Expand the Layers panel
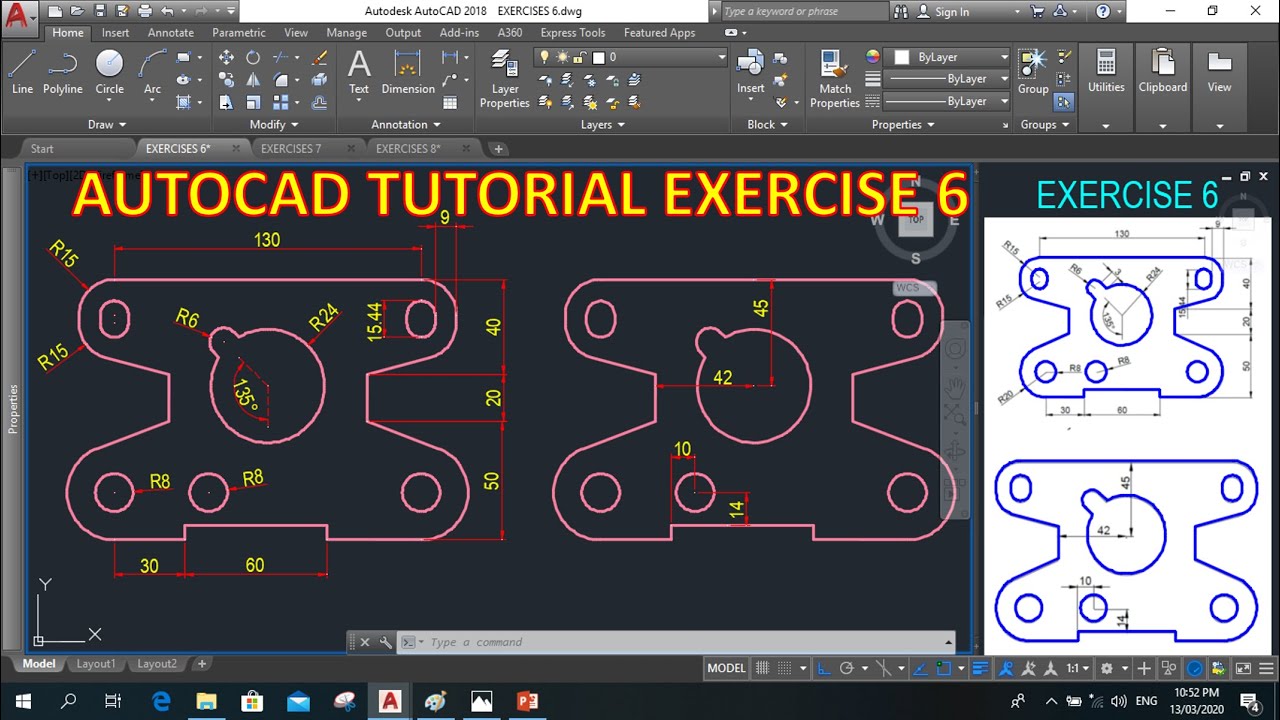Viewport: 1280px width, 720px height. pos(603,125)
